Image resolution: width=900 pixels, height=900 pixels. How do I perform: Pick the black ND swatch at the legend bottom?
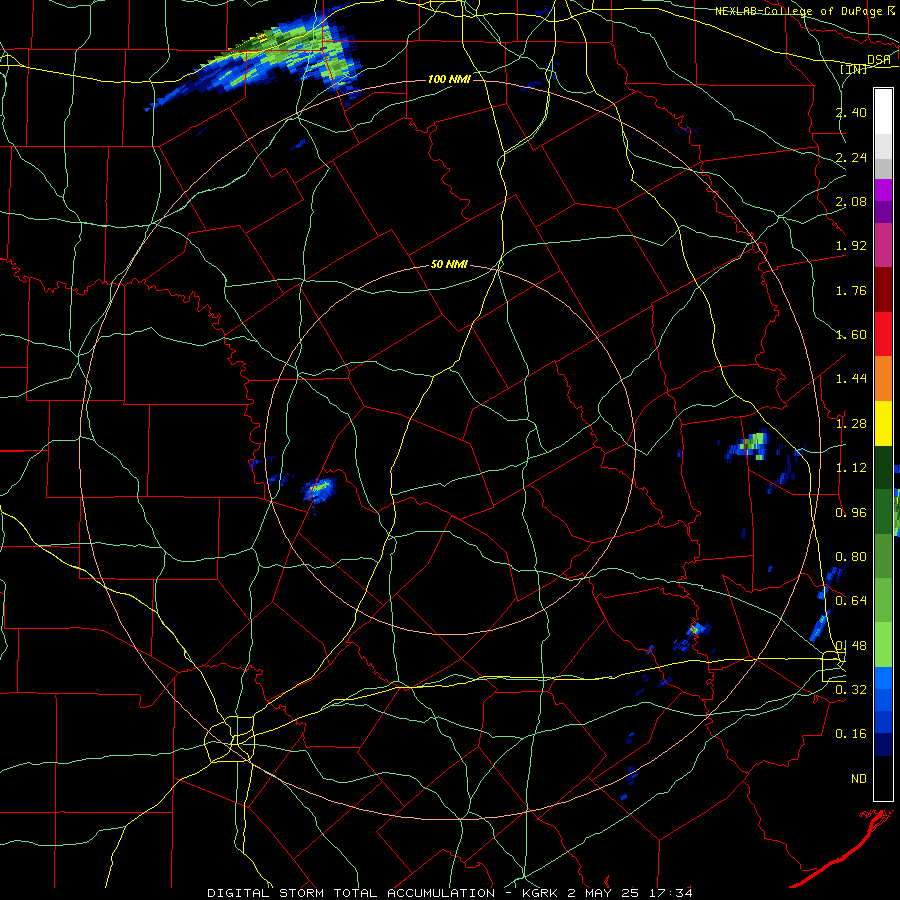coord(884,778)
